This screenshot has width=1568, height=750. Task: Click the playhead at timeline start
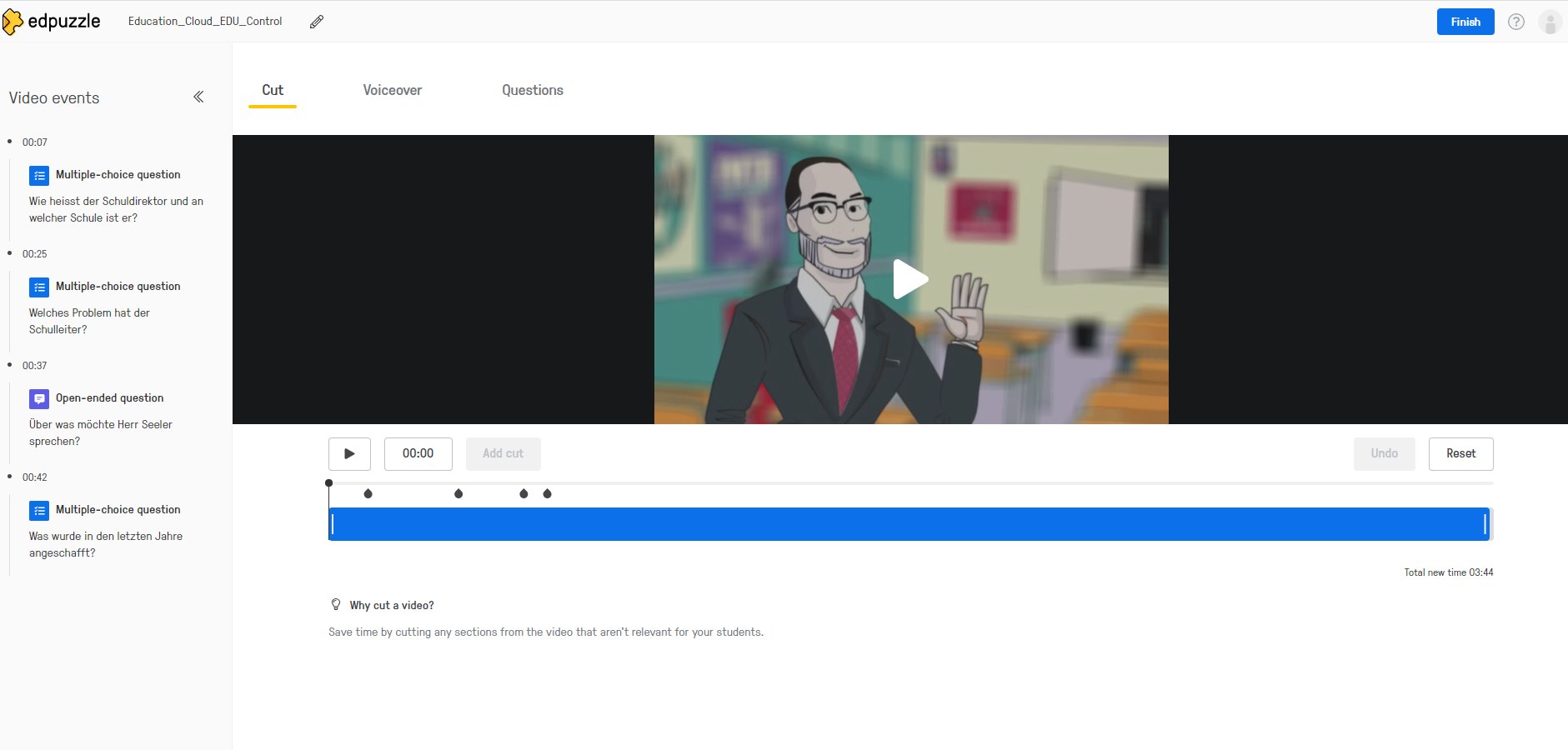(328, 483)
